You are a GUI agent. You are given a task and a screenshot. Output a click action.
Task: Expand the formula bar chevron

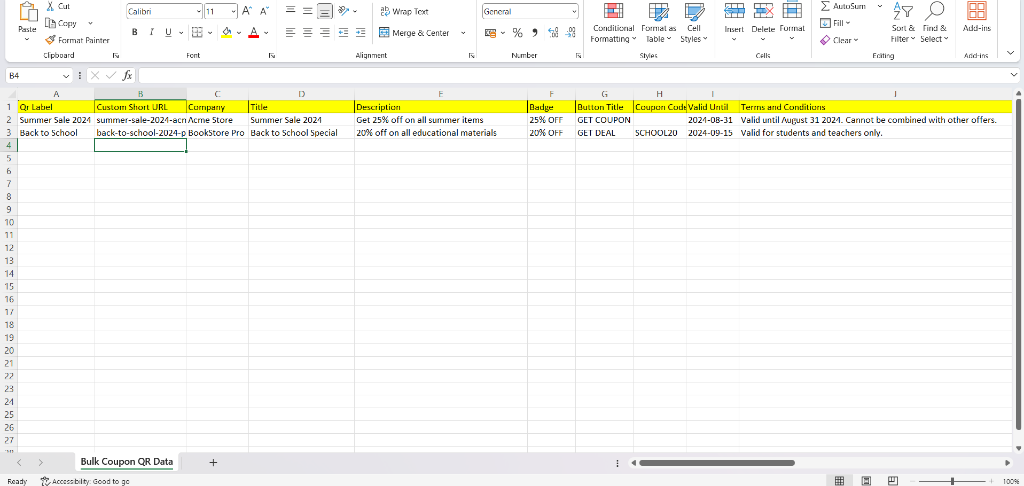1014,76
